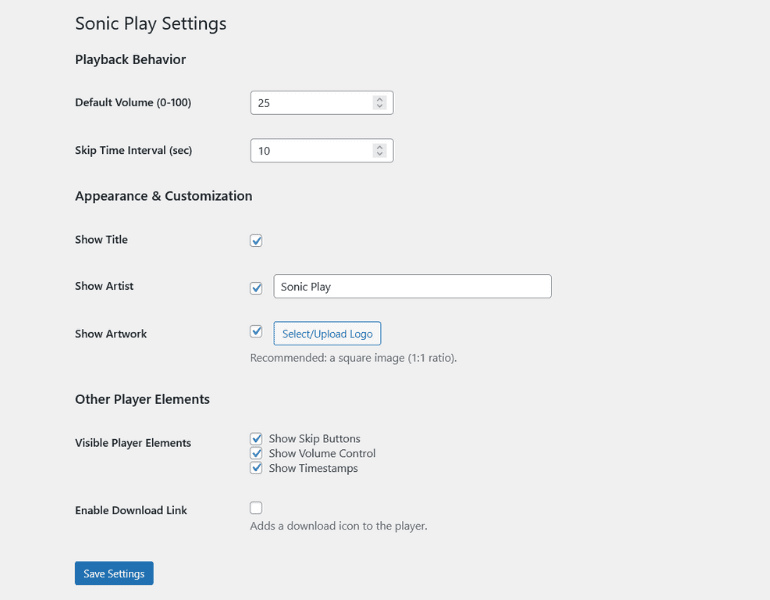Turn off the Show Volume Control checkbox
The image size is (770, 600).
click(256, 453)
